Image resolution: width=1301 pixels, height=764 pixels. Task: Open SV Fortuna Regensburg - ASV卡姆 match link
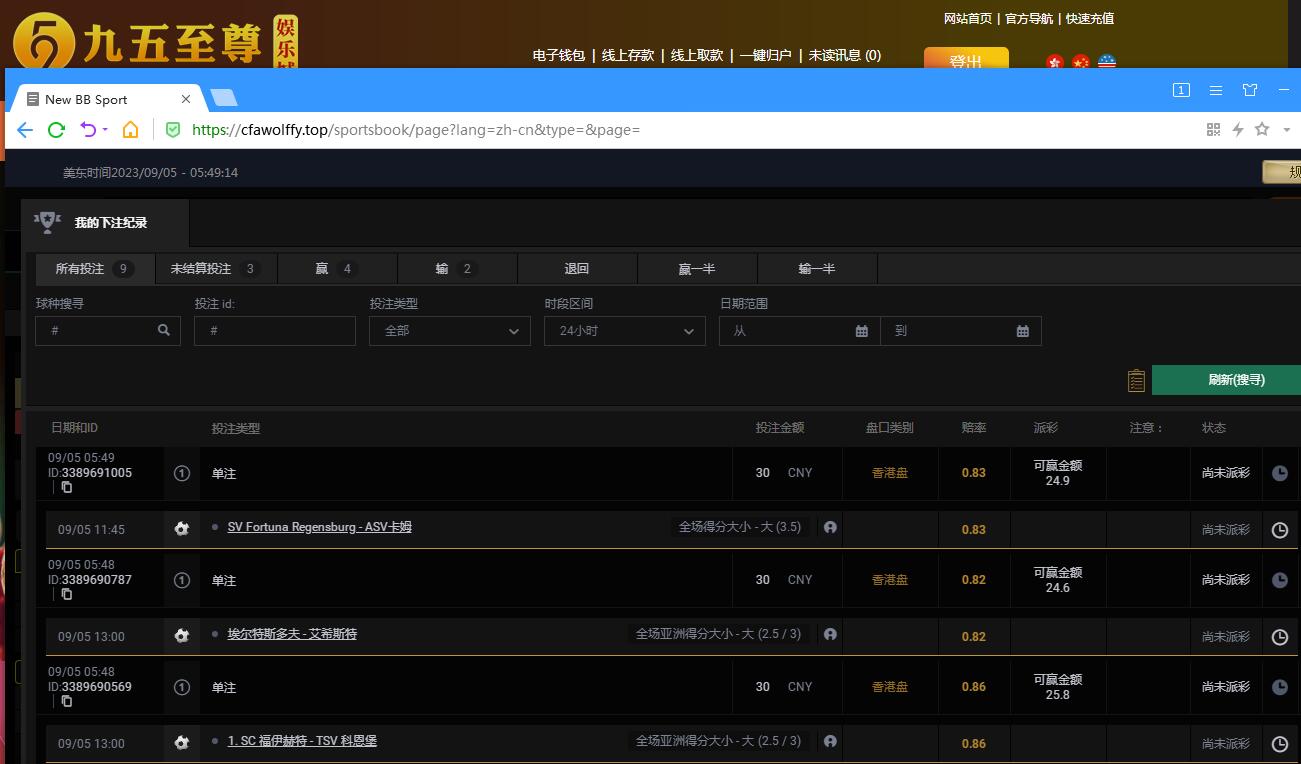click(319, 527)
